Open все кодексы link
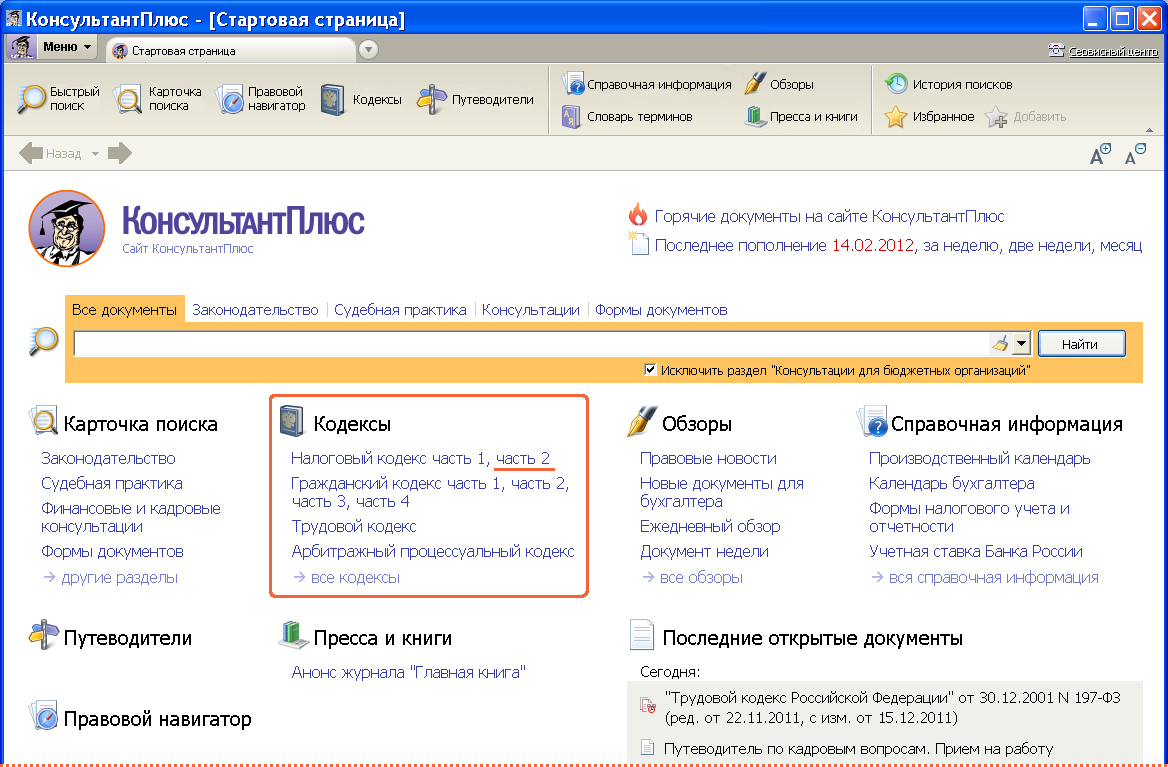The height and width of the screenshot is (767, 1168). 355,577
